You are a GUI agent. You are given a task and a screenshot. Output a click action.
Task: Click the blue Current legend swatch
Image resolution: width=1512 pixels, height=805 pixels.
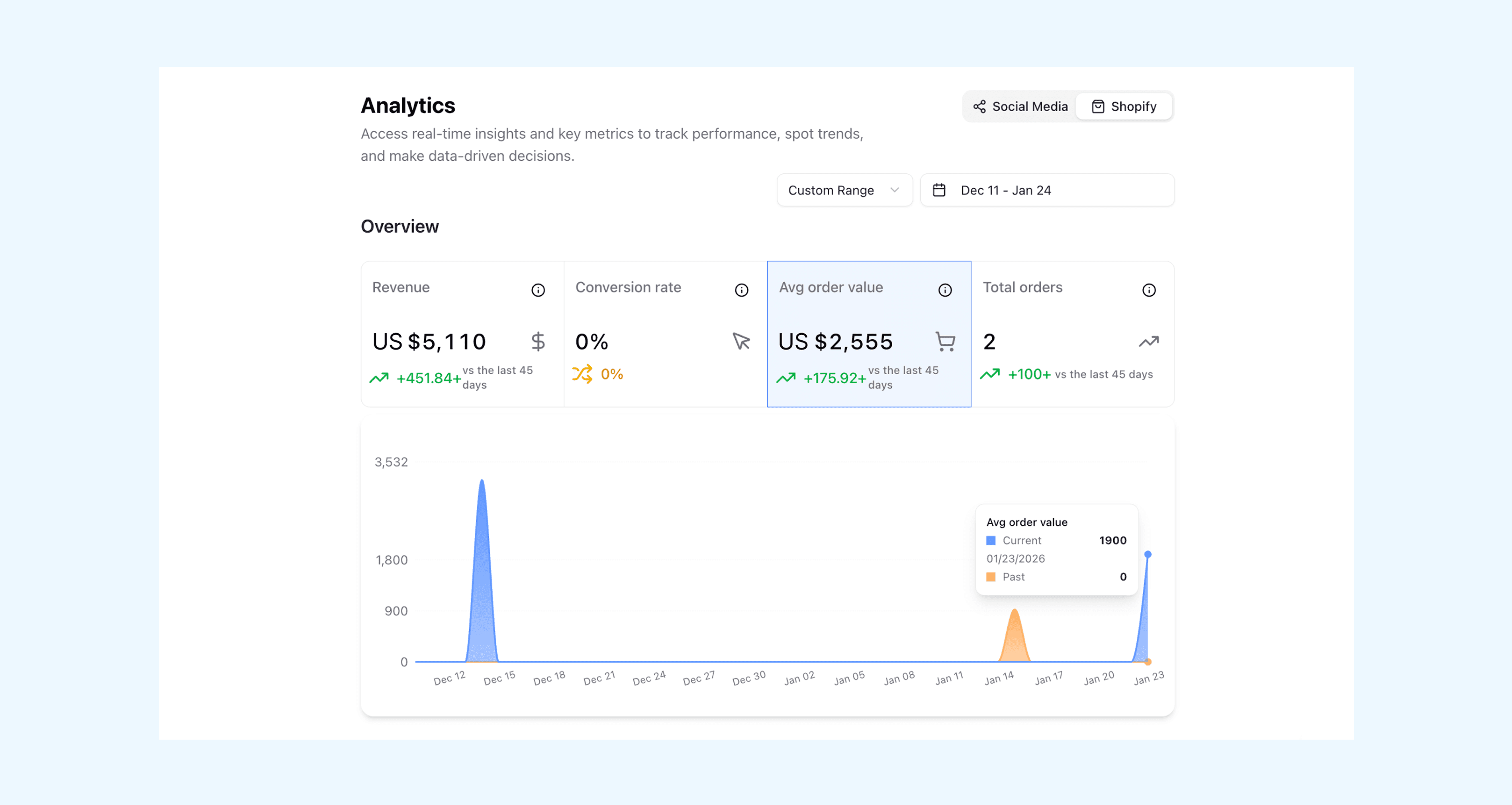[x=991, y=540]
